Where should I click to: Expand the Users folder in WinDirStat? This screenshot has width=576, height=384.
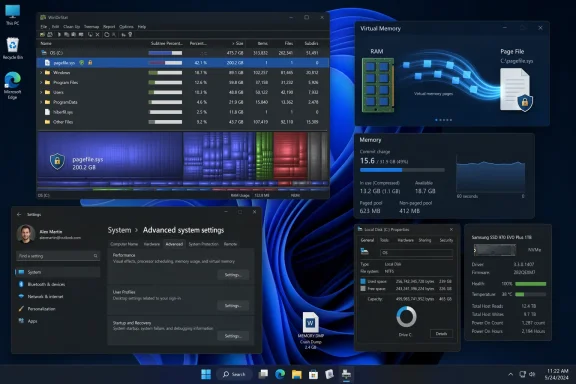(41, 92)
